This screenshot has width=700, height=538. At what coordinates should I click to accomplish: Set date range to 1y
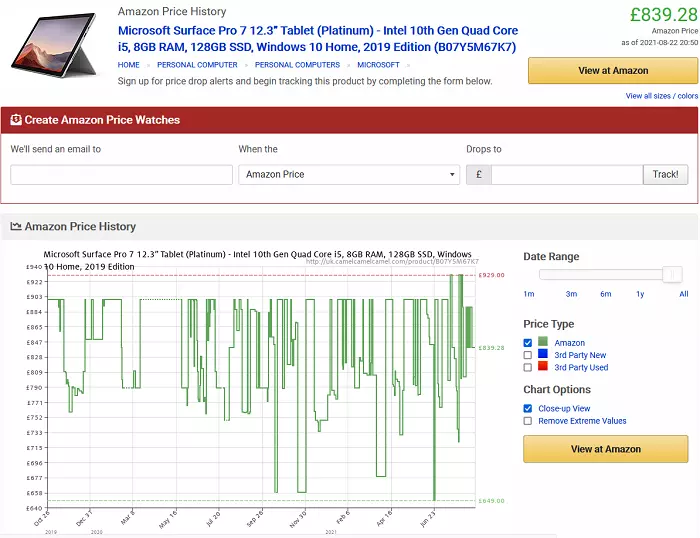coord(640,294)
